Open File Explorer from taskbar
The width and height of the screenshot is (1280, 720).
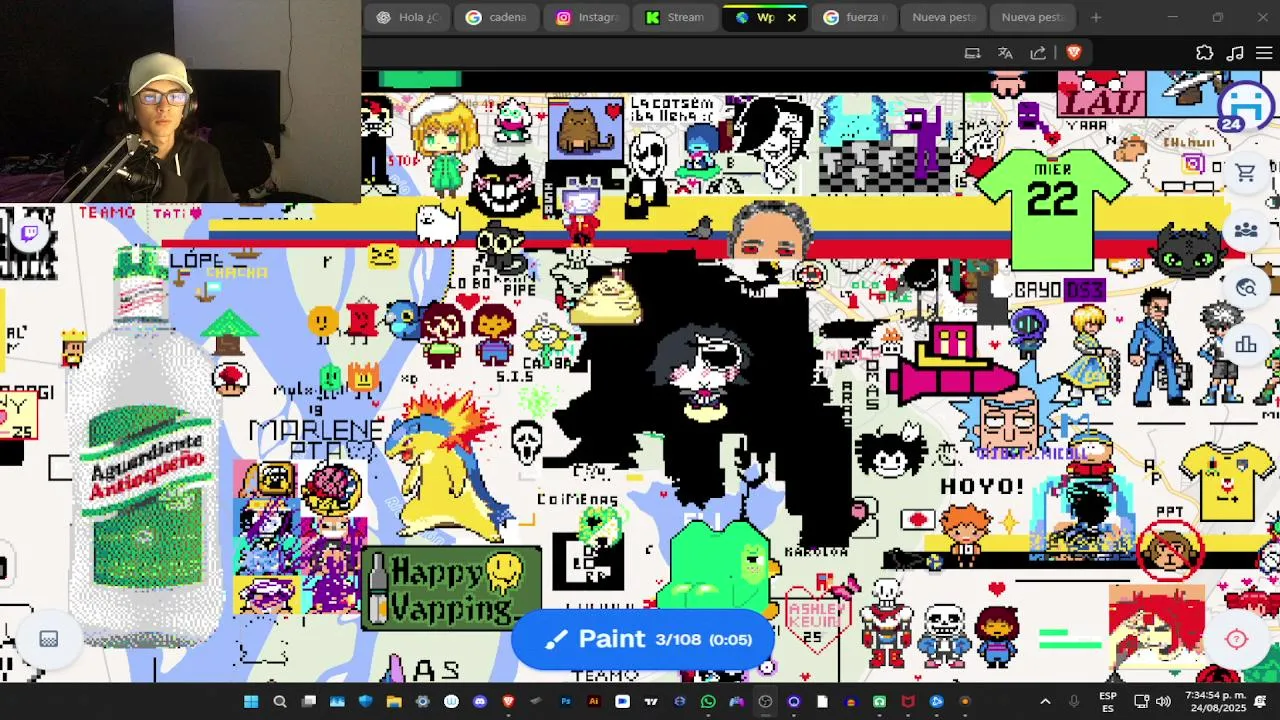394,701
